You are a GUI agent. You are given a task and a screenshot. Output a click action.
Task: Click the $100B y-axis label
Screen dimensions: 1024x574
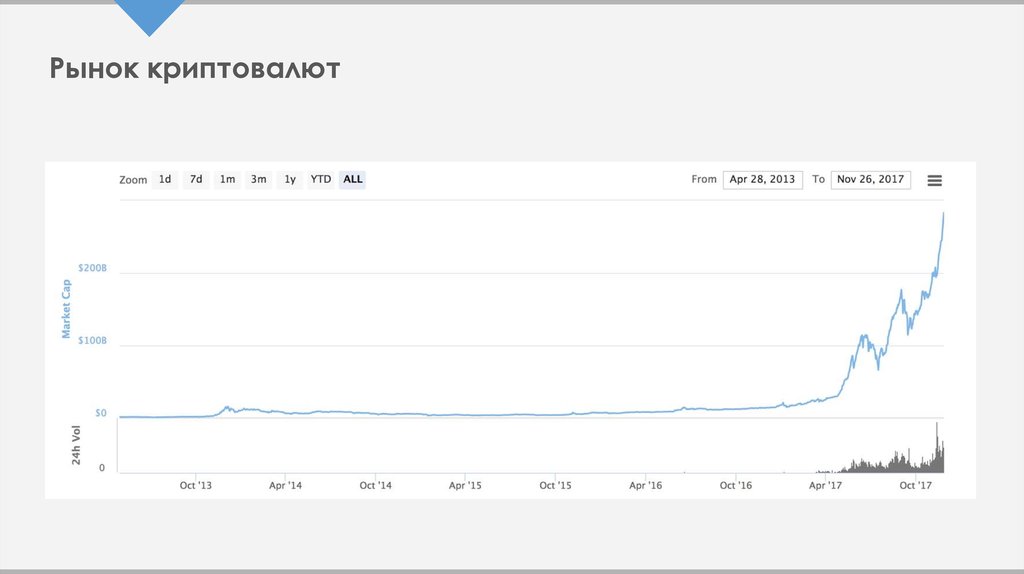[x=92, y=342]
